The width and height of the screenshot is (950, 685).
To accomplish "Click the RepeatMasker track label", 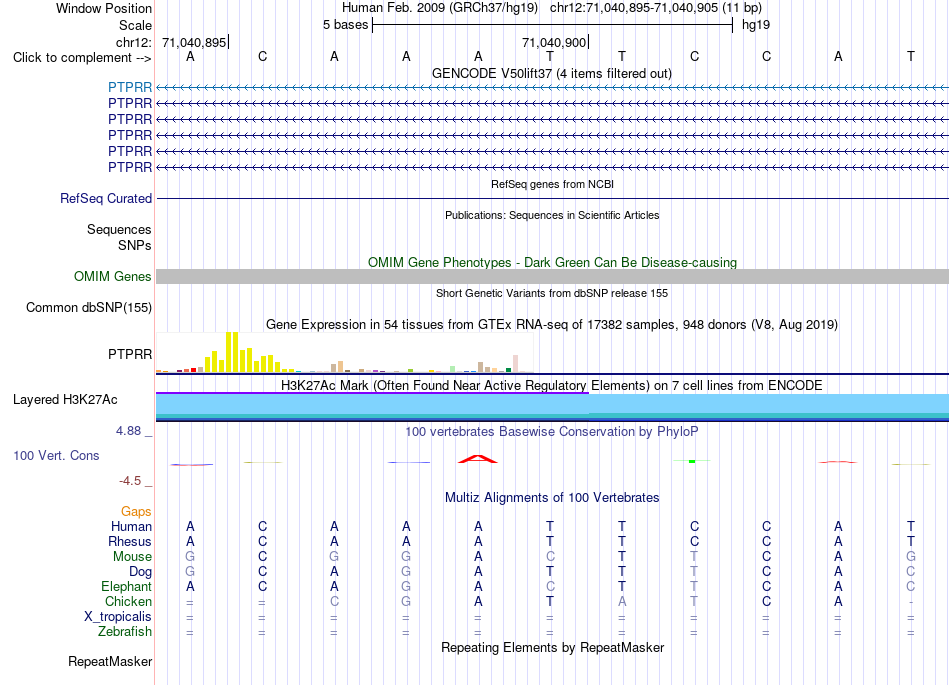I will (x=110, y=661).
